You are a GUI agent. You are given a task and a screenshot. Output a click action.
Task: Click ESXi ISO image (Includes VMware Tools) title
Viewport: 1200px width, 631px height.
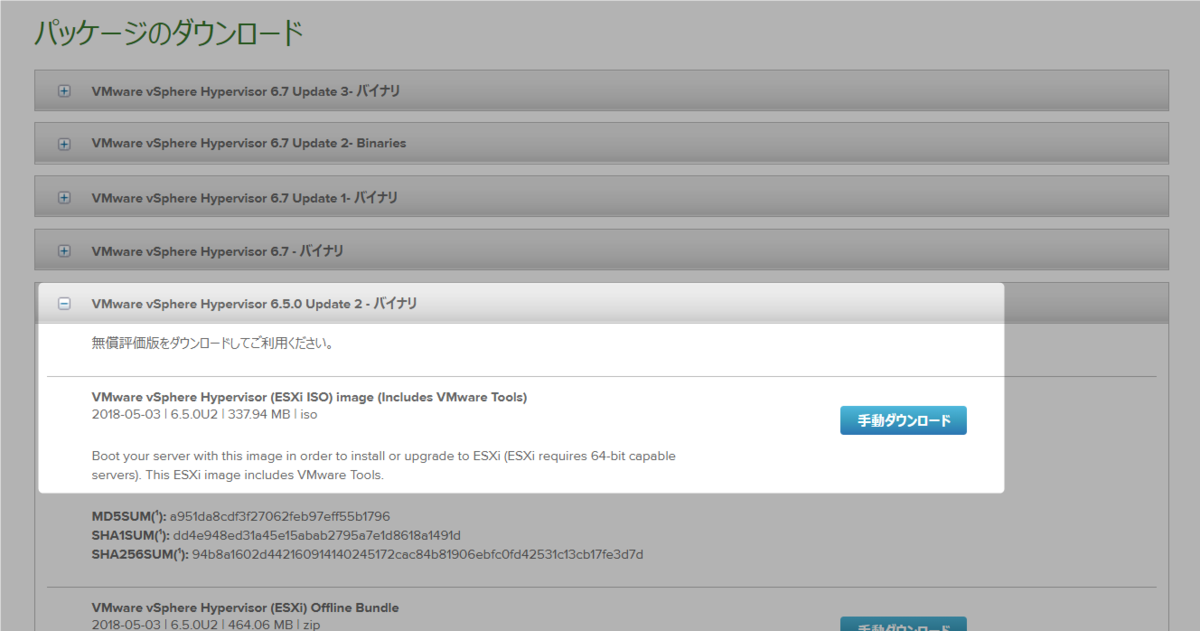(309, 397)
